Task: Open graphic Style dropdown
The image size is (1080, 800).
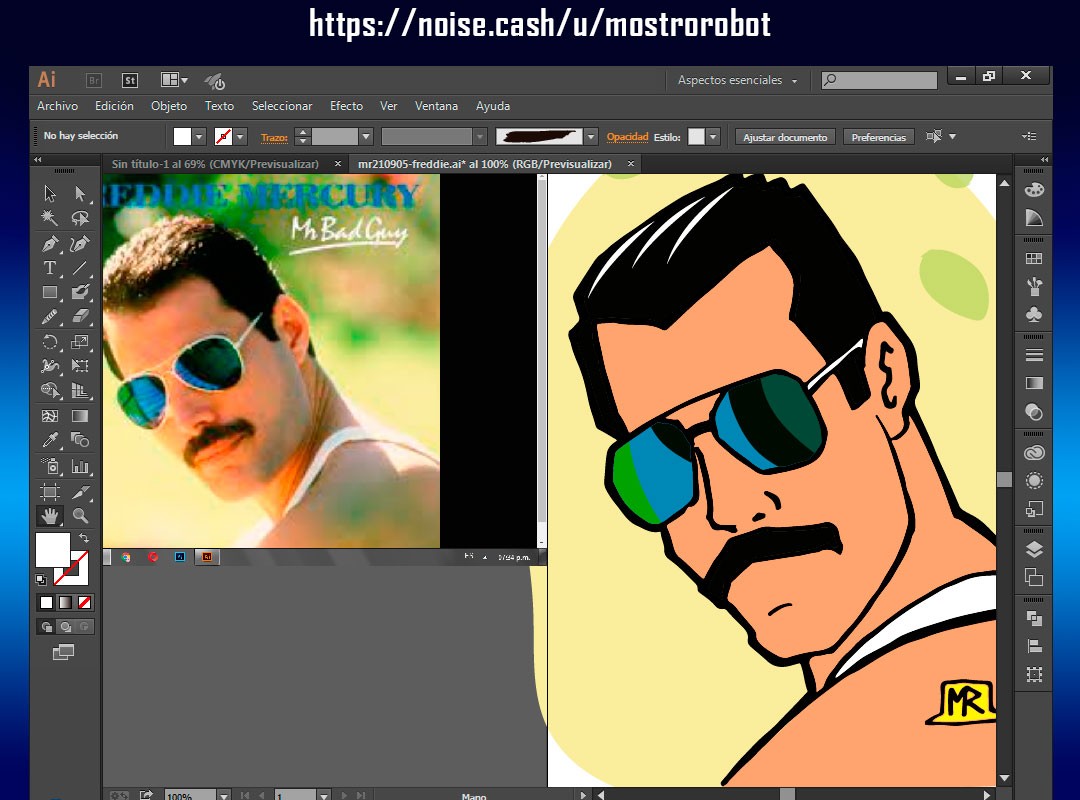Action: point(713,136)
